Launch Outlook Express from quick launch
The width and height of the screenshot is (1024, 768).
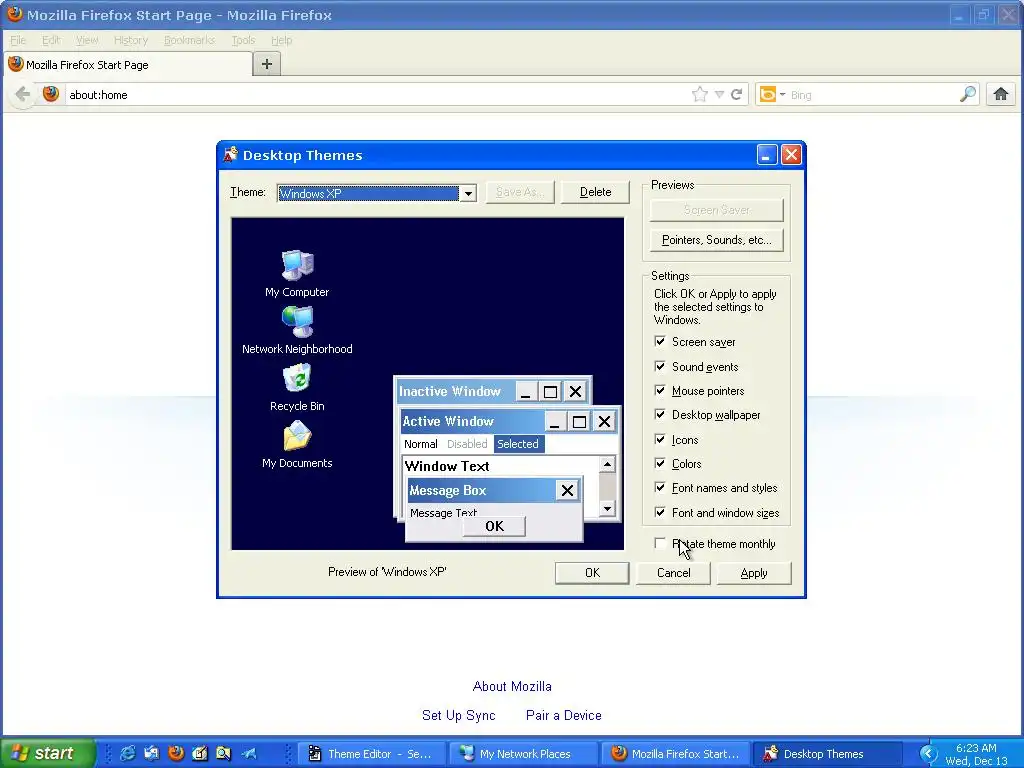(152, 753)
